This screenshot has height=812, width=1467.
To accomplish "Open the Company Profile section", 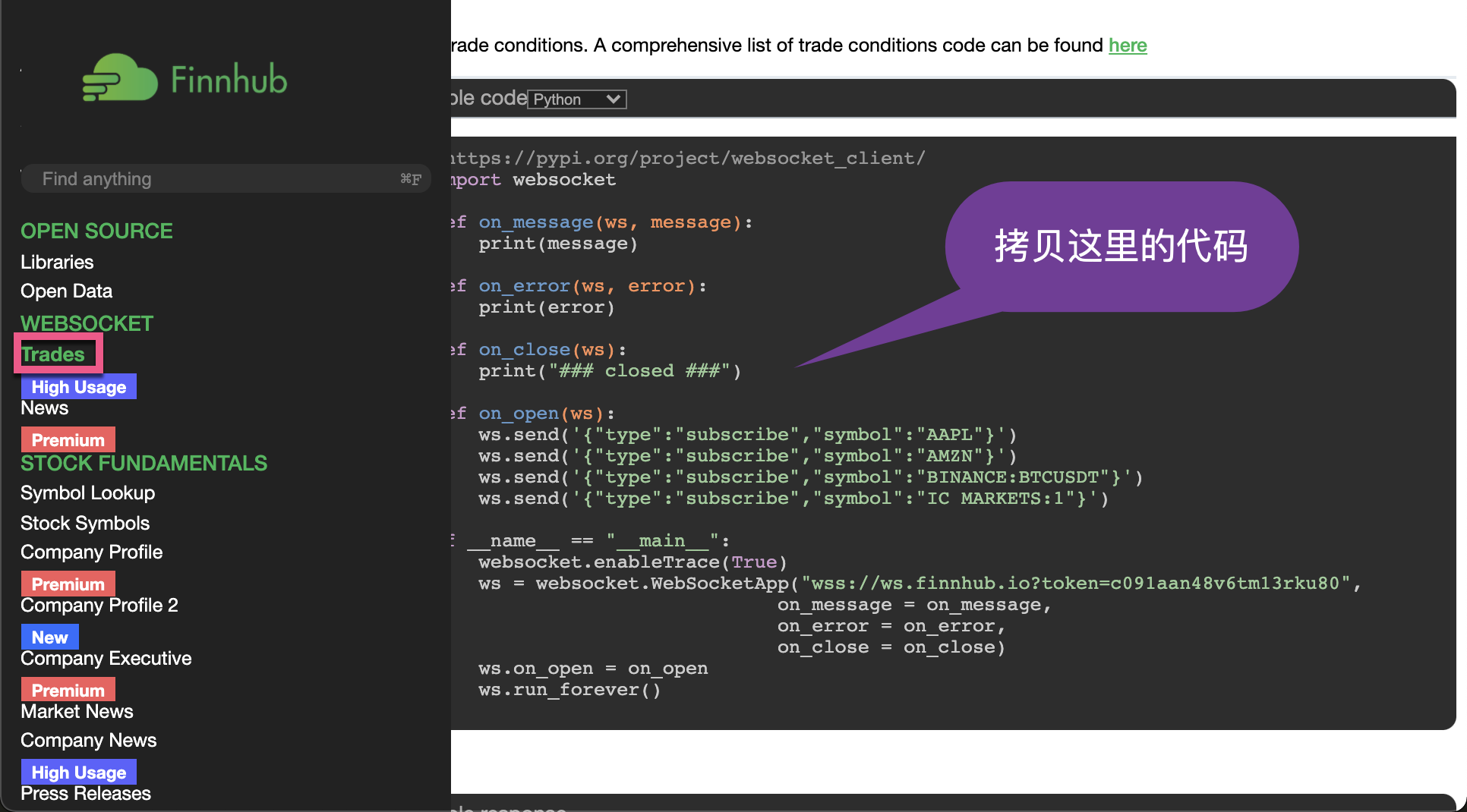I will coord(91,552).
